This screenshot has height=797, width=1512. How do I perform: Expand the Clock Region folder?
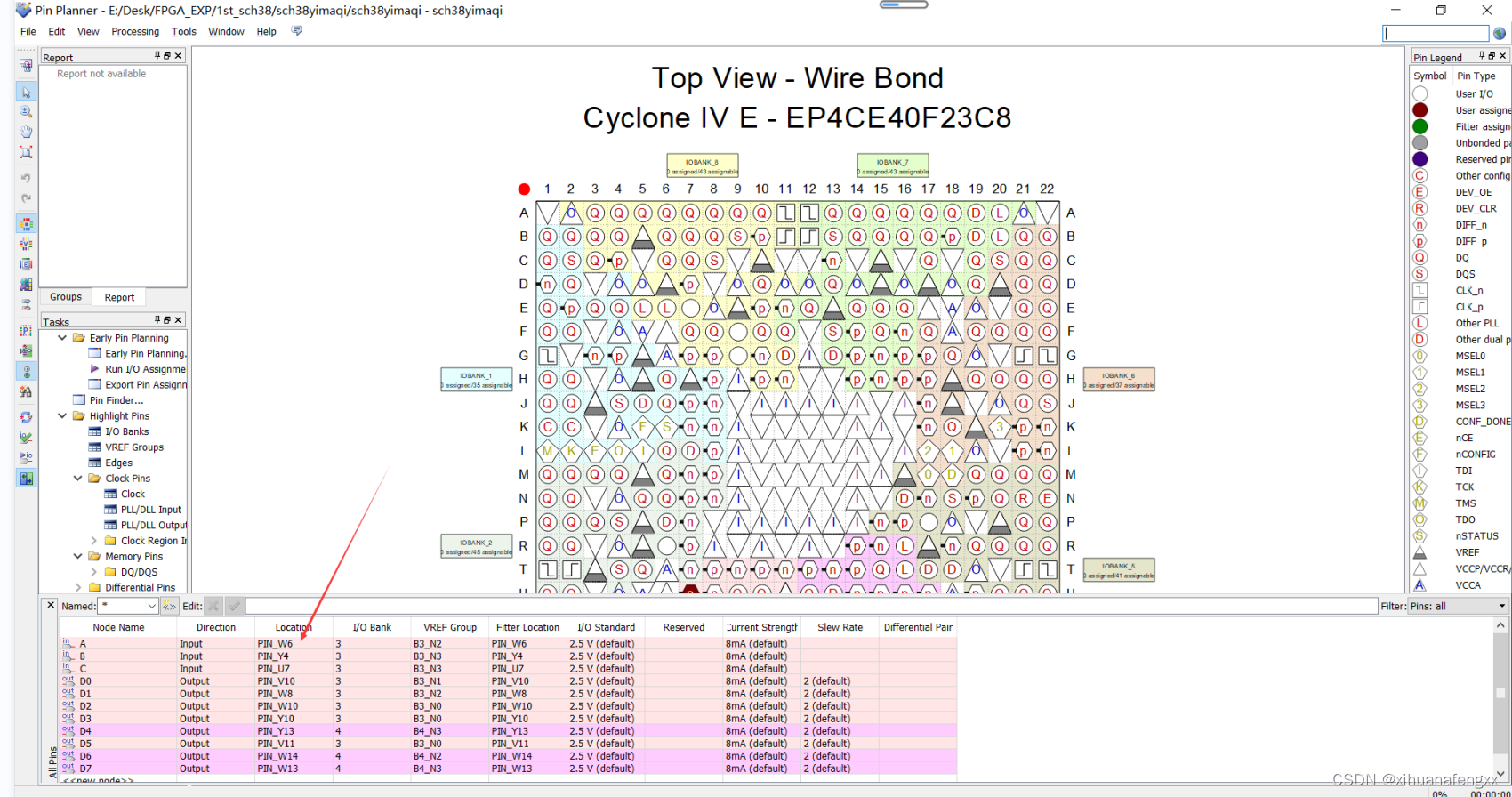(x=94, y=540)
